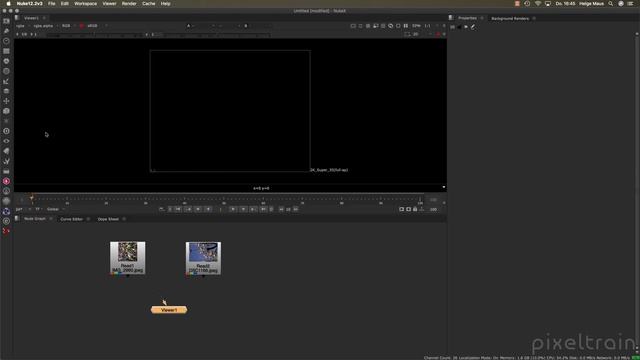Screen dimensions: 640x360
Task: Open the Render menu
Action: [129, 4]
